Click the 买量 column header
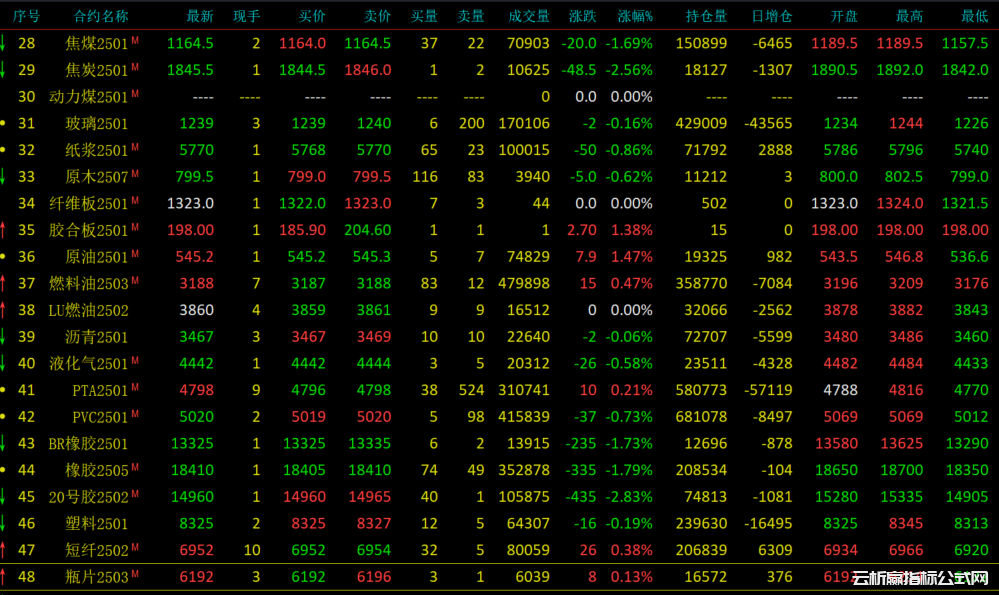Screen dimensions: 999x595 coord(424,16)
